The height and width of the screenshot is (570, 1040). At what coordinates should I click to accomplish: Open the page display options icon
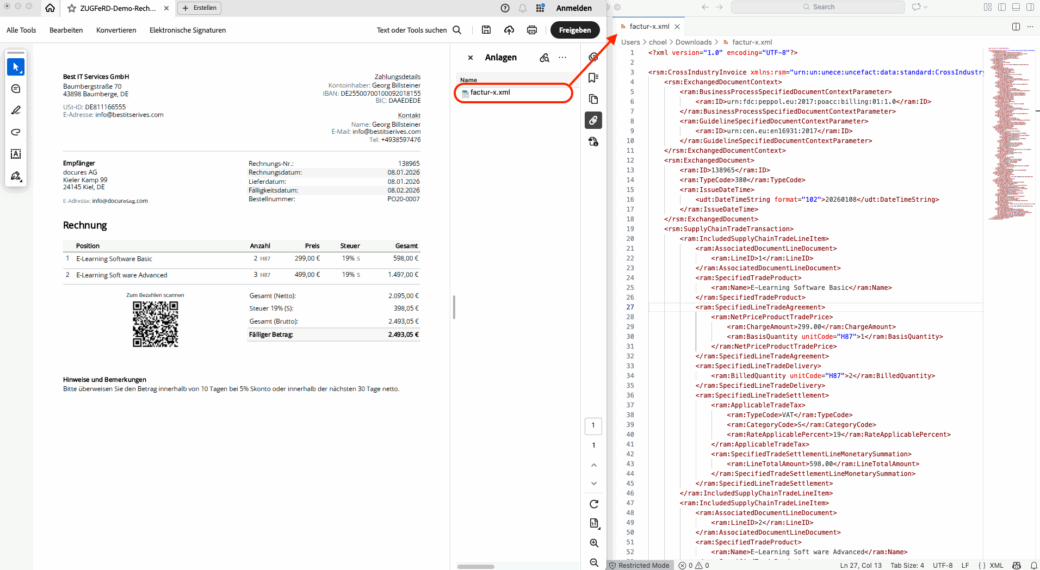pos(594,524)
